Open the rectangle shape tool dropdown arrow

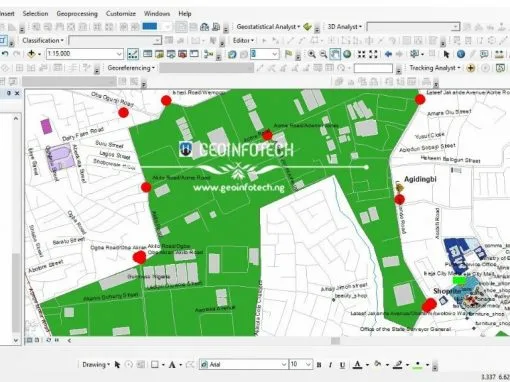(x=163, y=365)
